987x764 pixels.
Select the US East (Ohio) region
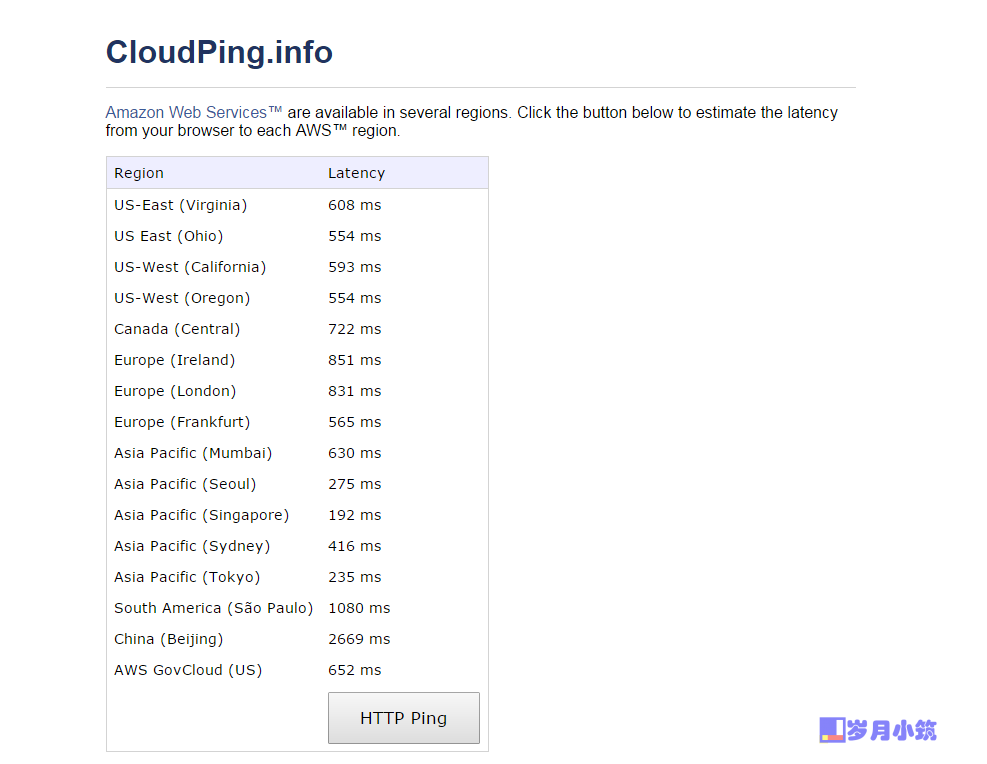169,236
